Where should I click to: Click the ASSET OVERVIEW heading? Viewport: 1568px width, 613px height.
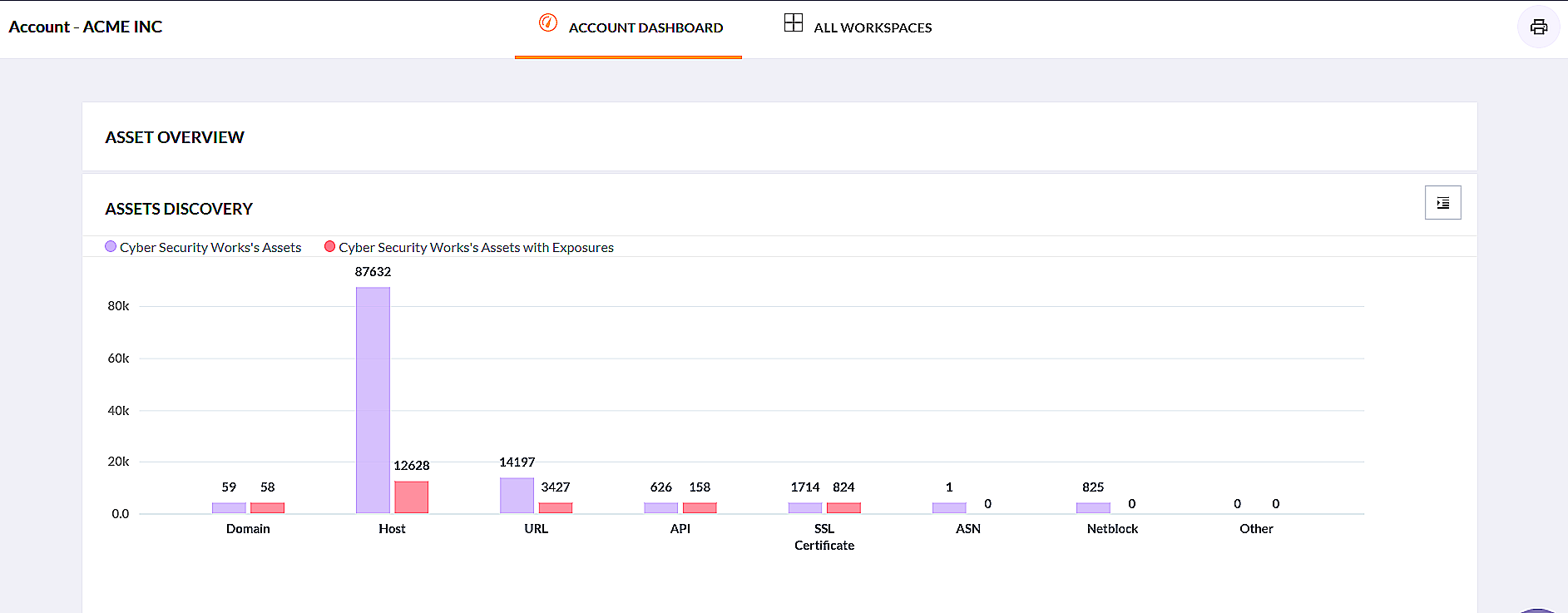(x=175, y=137)
